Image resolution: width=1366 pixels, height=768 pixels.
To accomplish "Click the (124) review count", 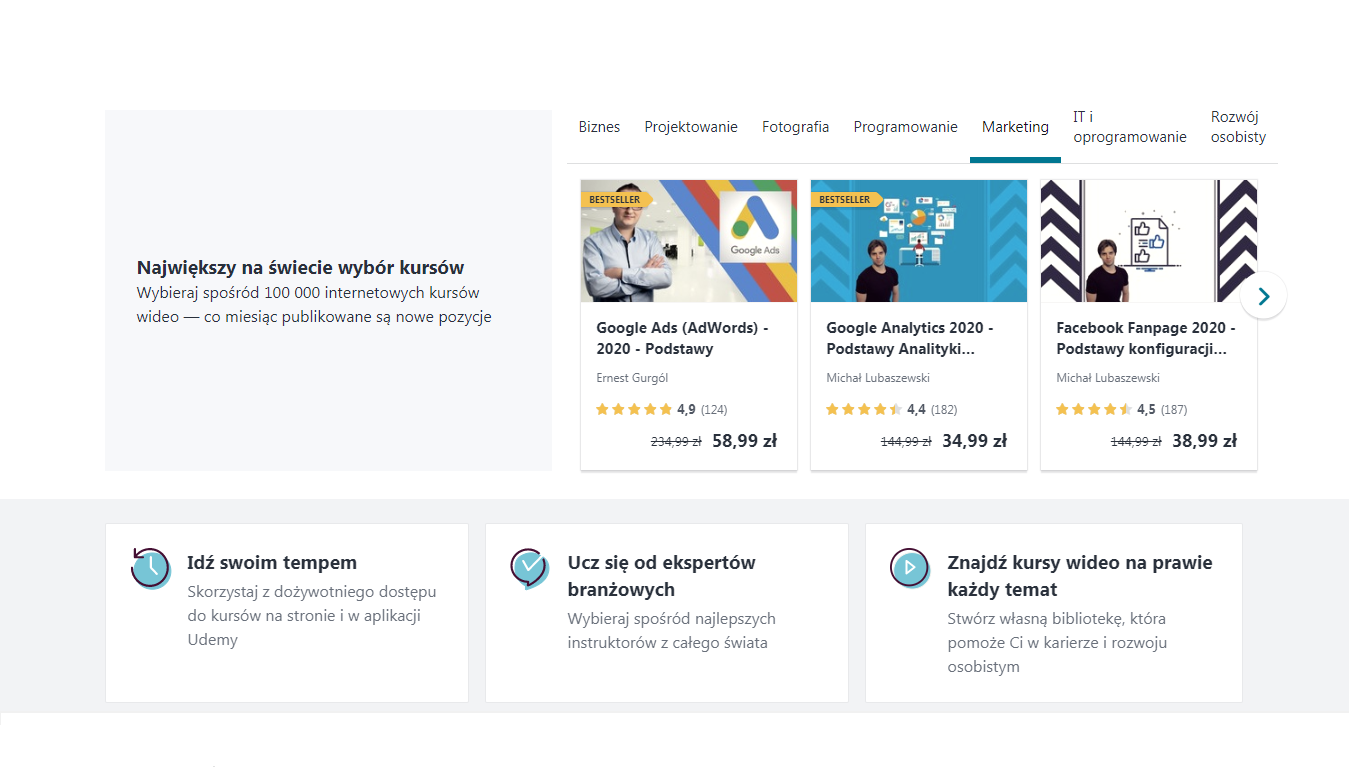I will click(x=714, y=410).
